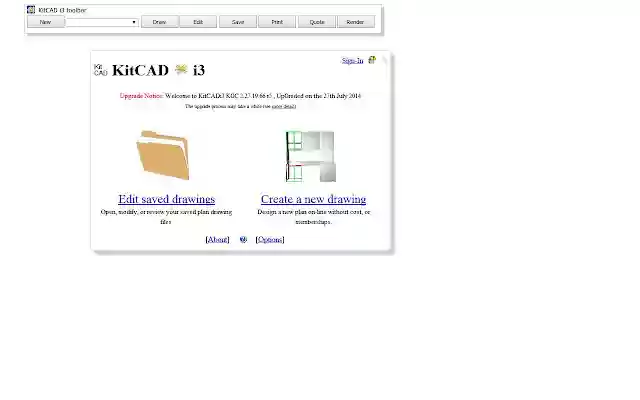Click the Print toolbar button
Image resolution: width=640 pixels, height=400 pixels.
[x=277, y=22]
